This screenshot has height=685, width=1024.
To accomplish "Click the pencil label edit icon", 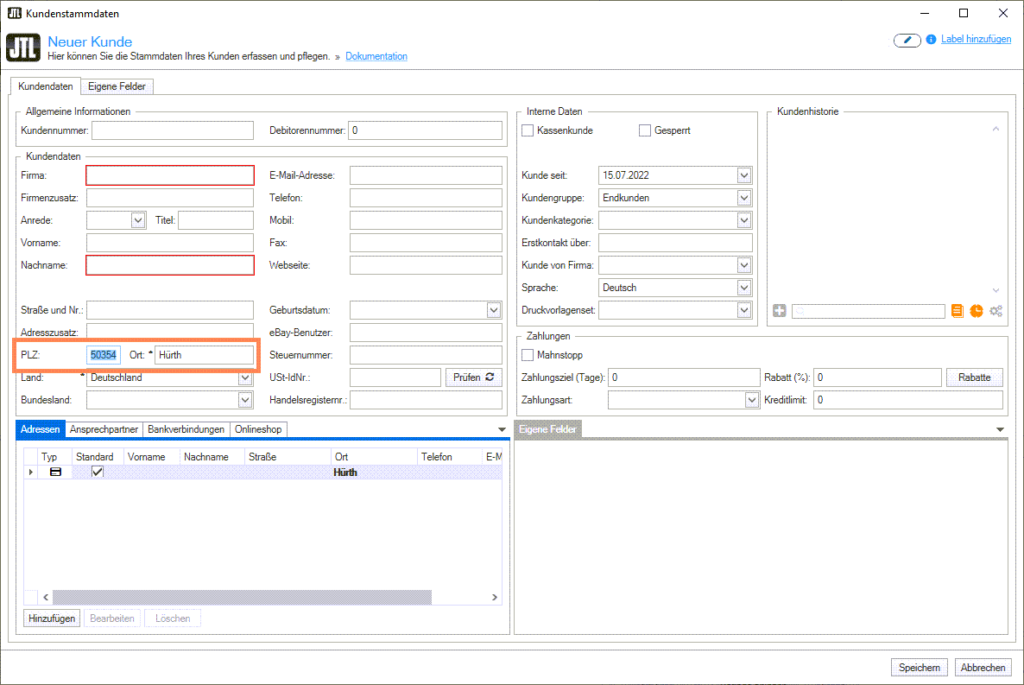I will (906, 40).
